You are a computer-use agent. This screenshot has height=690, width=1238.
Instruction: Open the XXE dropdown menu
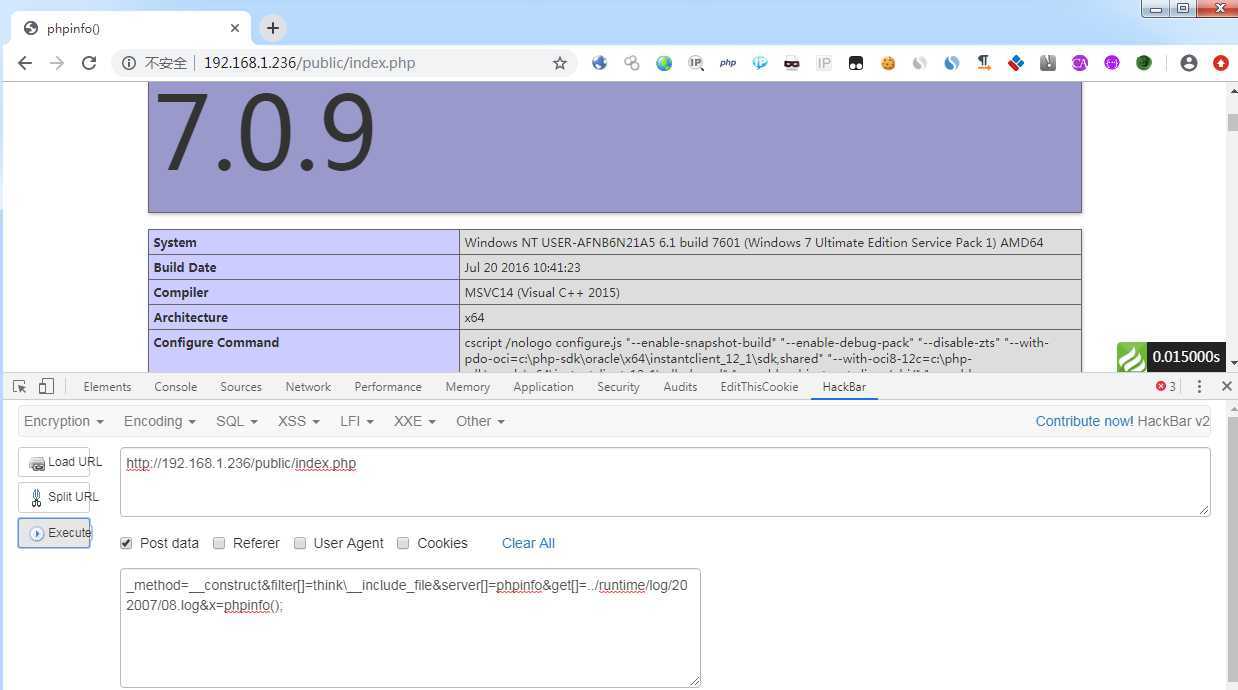pyautogui.click(x=415, y=421)
